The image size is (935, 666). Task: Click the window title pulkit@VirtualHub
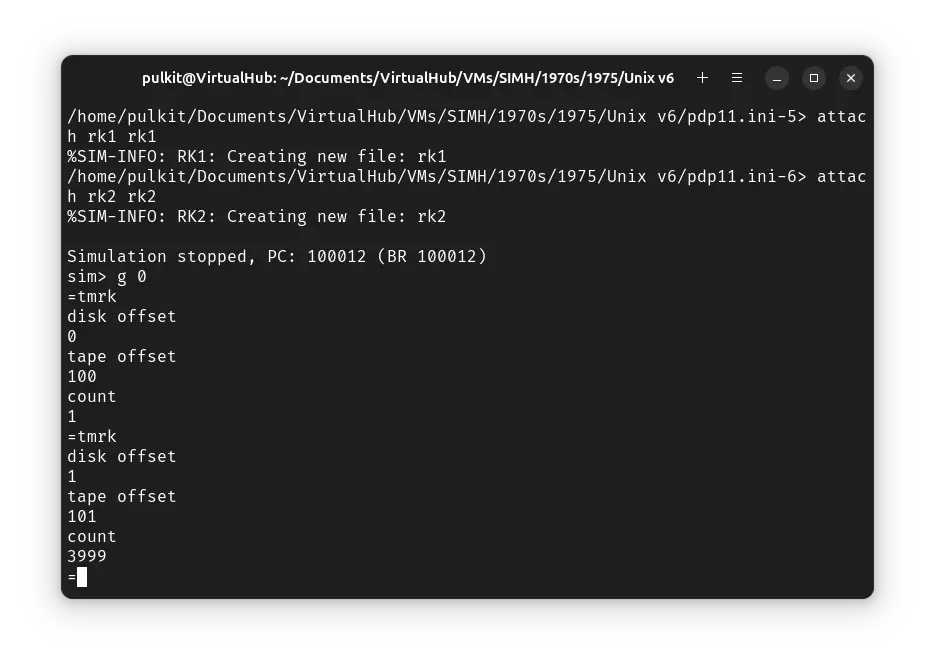[x=407, y=78]
